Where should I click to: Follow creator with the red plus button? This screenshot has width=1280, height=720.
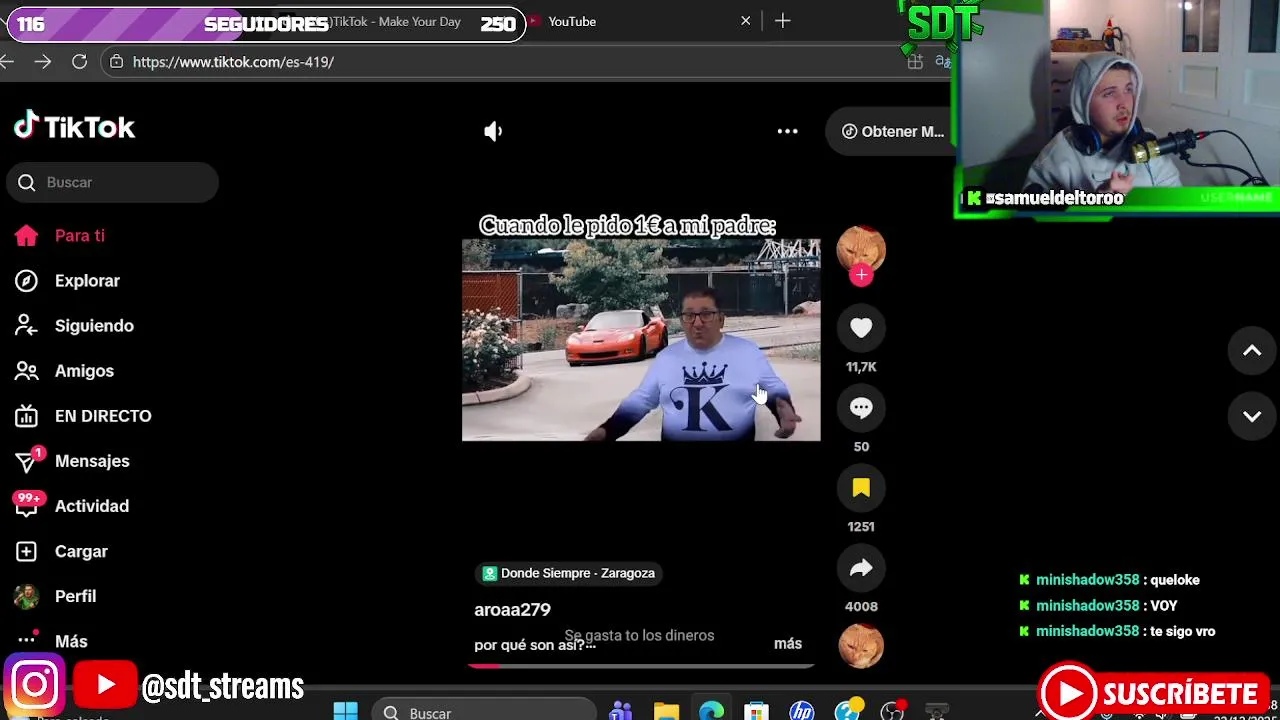click(861, 275)
